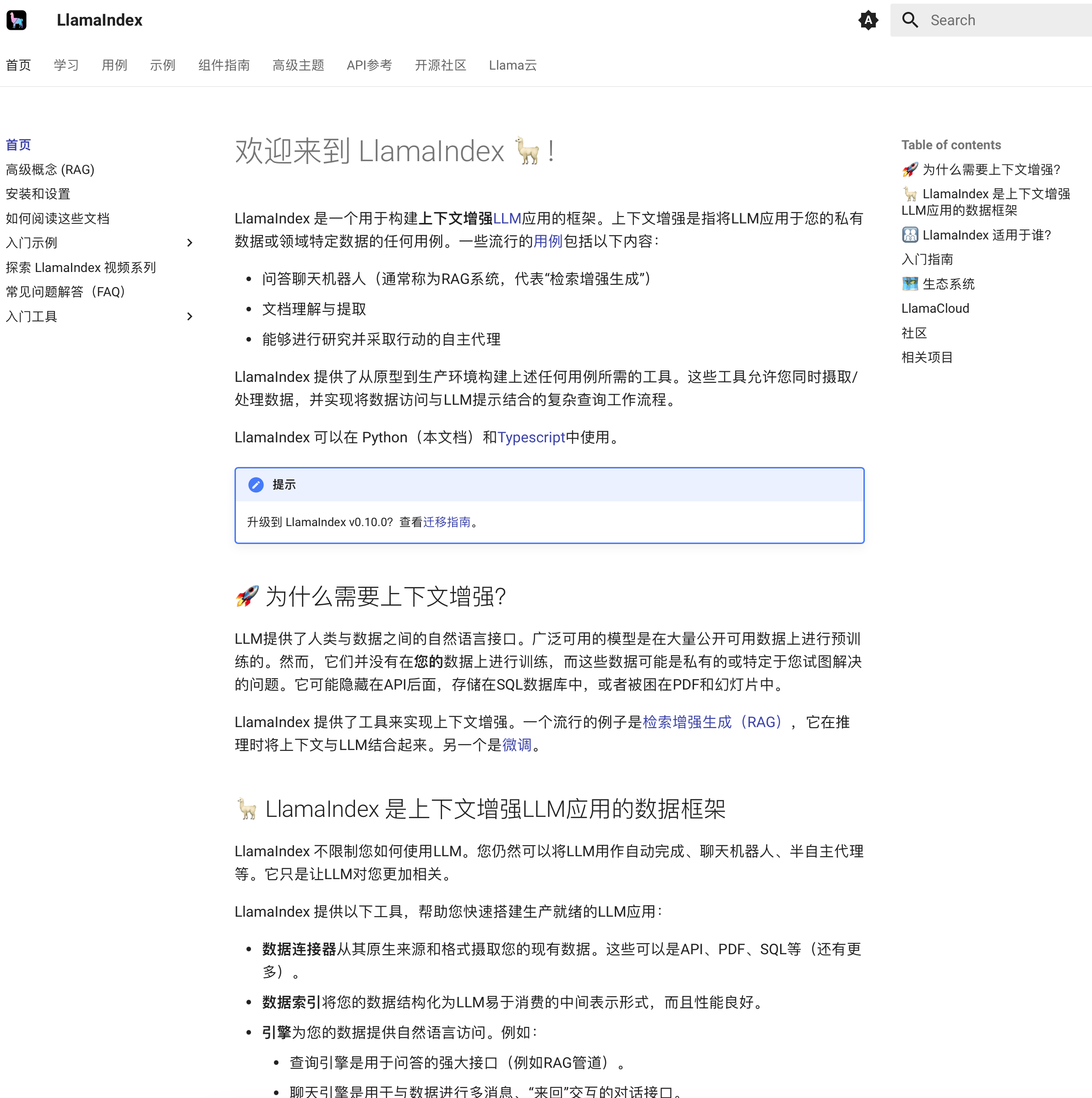Jump to LlamaCloud in table of contents

point(934,308)
